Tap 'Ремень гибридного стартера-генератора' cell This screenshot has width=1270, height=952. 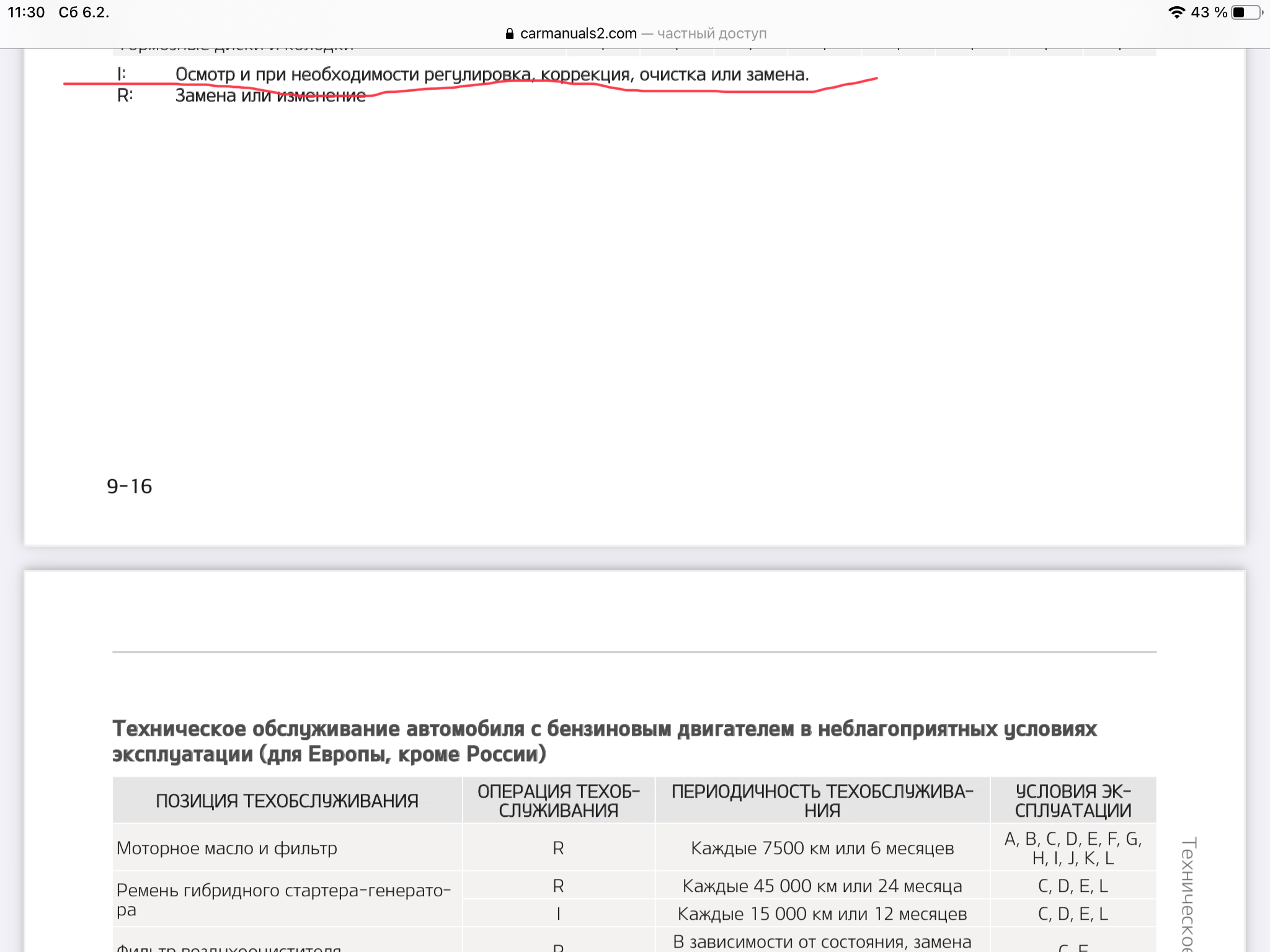point(283,899)
